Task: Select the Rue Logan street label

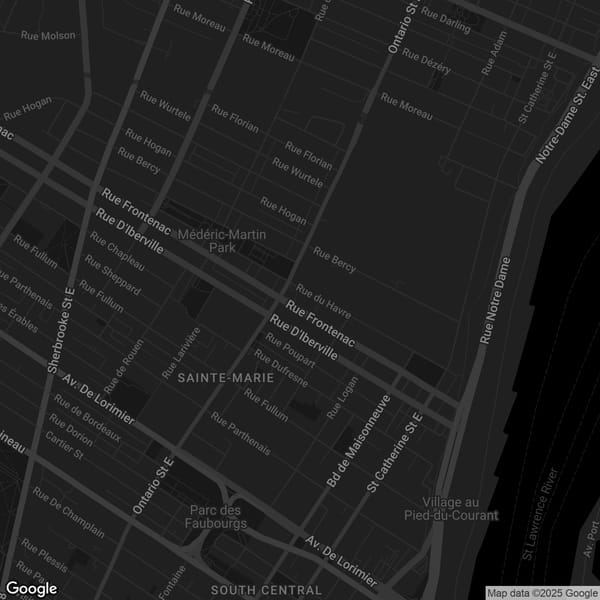Action: click(342, 397)
